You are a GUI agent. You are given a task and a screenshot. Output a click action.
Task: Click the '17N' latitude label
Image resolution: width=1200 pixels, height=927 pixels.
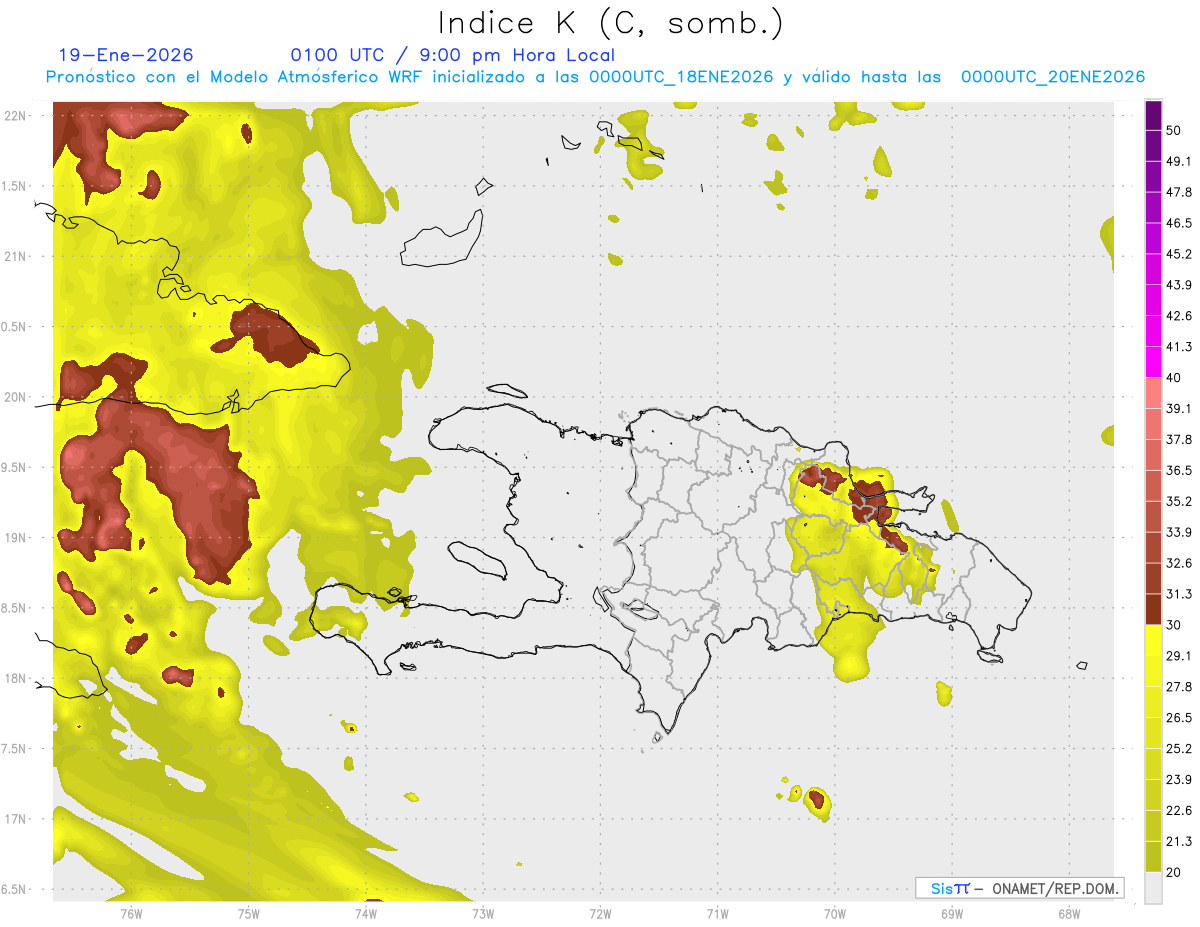17,820
